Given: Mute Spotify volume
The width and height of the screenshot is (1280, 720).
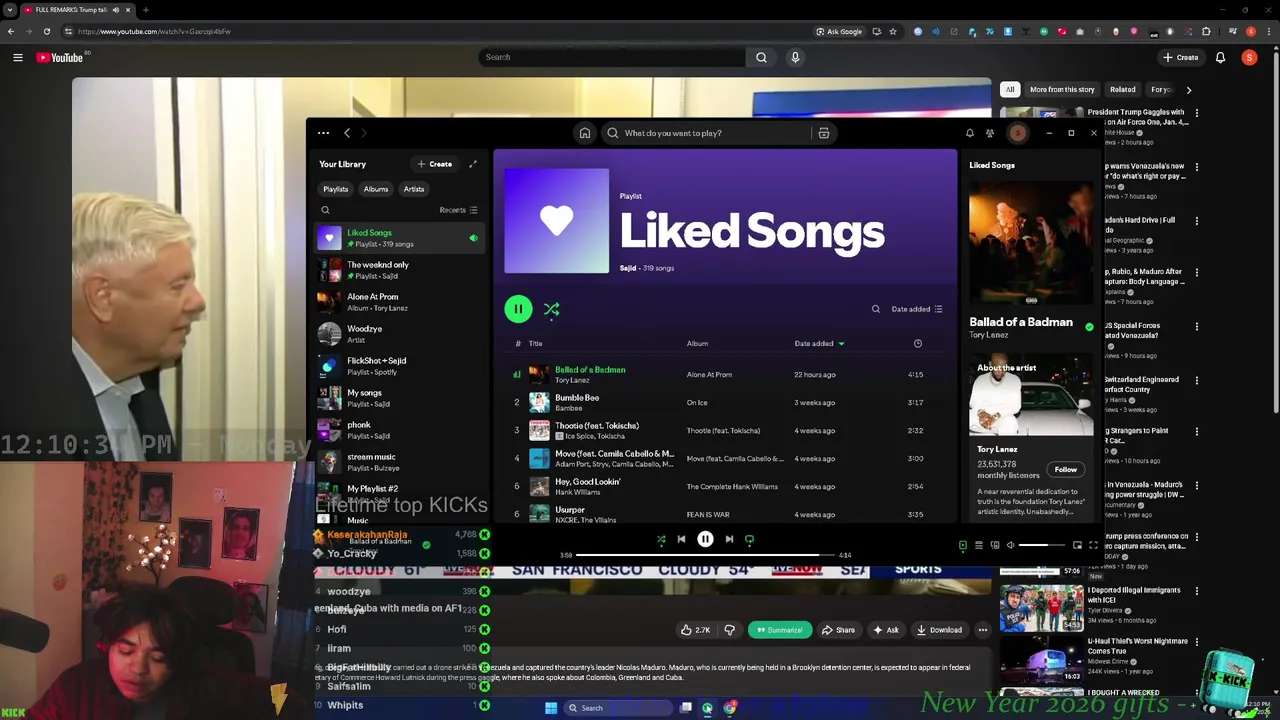Looking at the screenshot, I should 1011,545.
